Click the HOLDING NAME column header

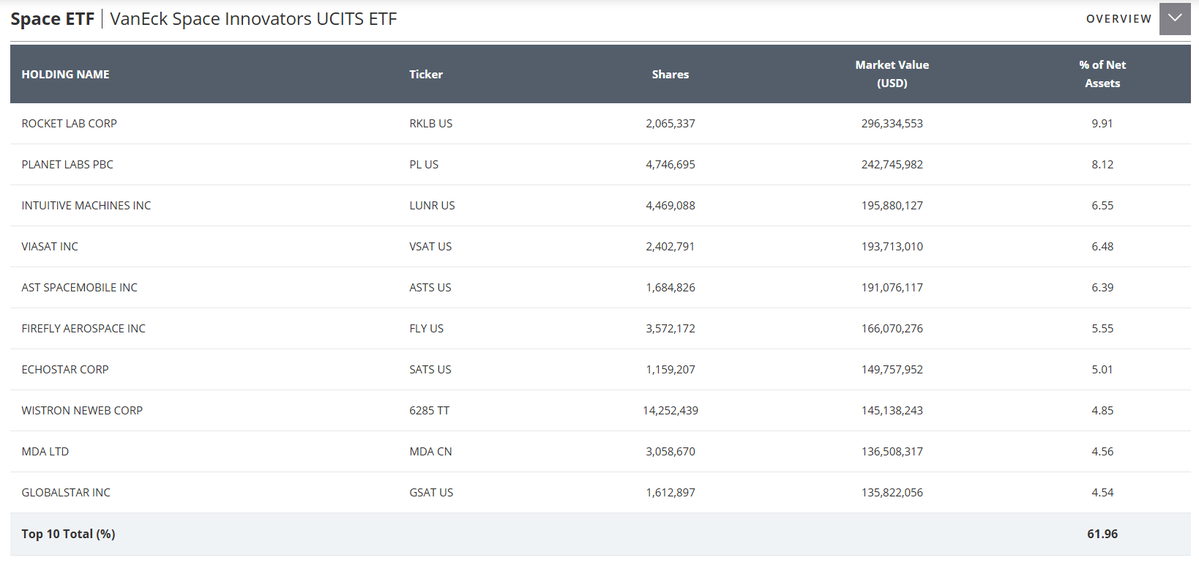coord(65,74)
